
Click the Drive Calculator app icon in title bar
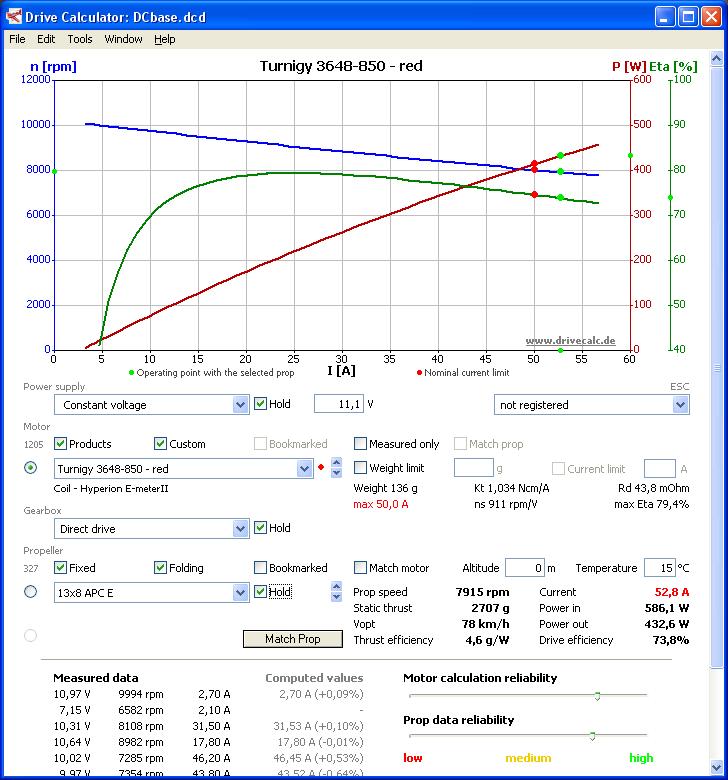click(x=14, y=16)
